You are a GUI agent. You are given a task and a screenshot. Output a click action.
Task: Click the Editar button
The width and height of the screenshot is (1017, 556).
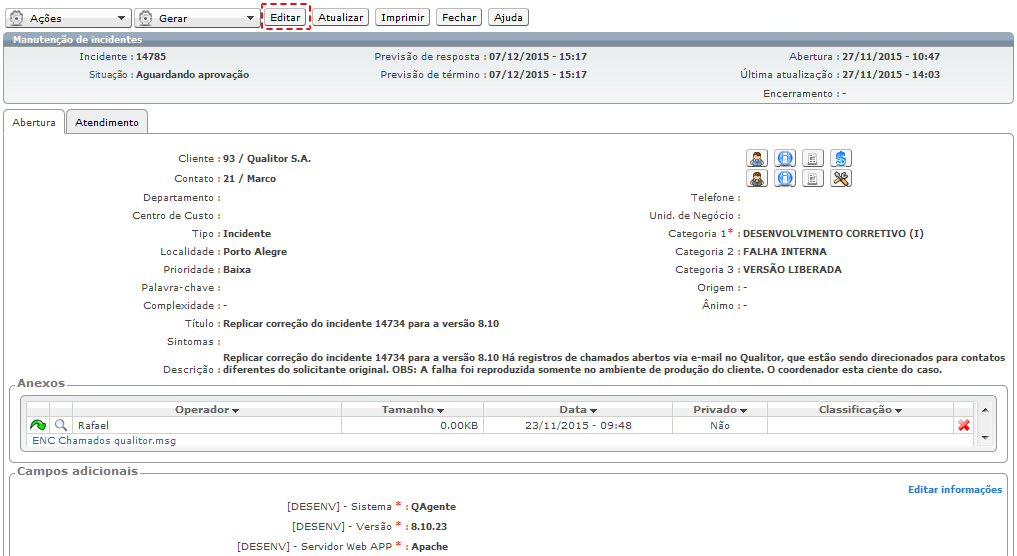[285, 18]
